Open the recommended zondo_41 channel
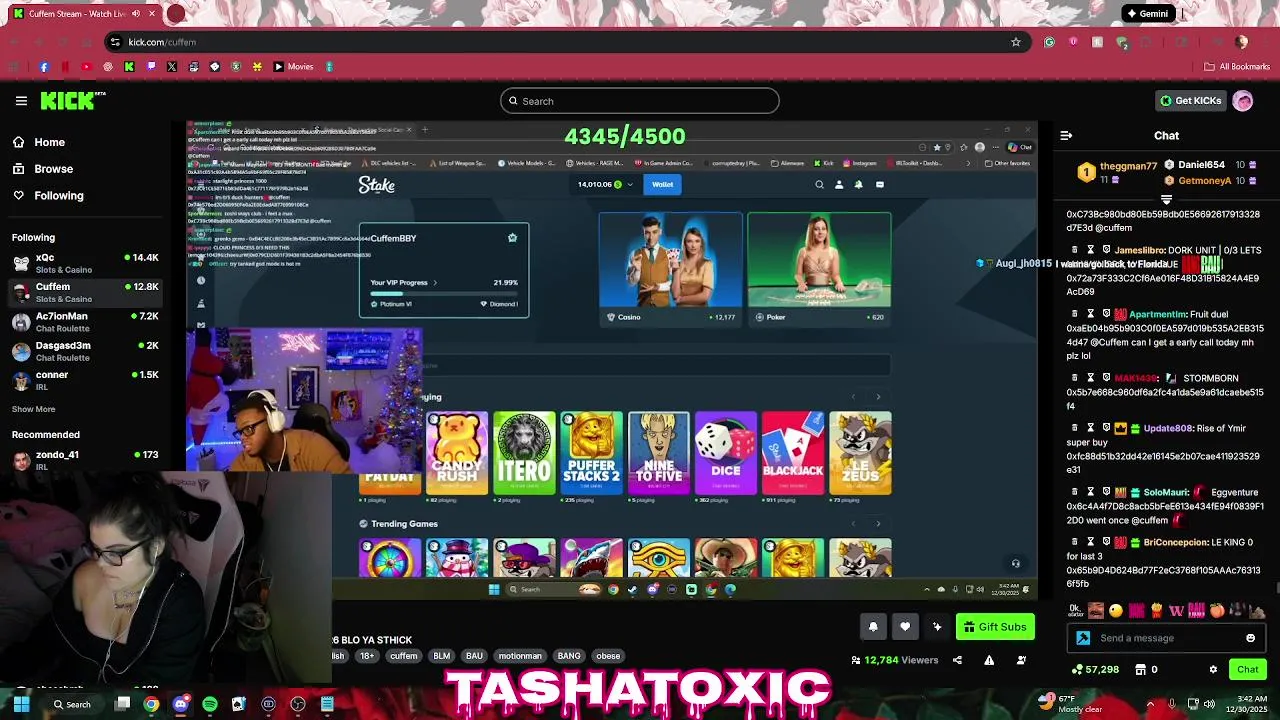The image size is (1280, 720). (85, 459)
